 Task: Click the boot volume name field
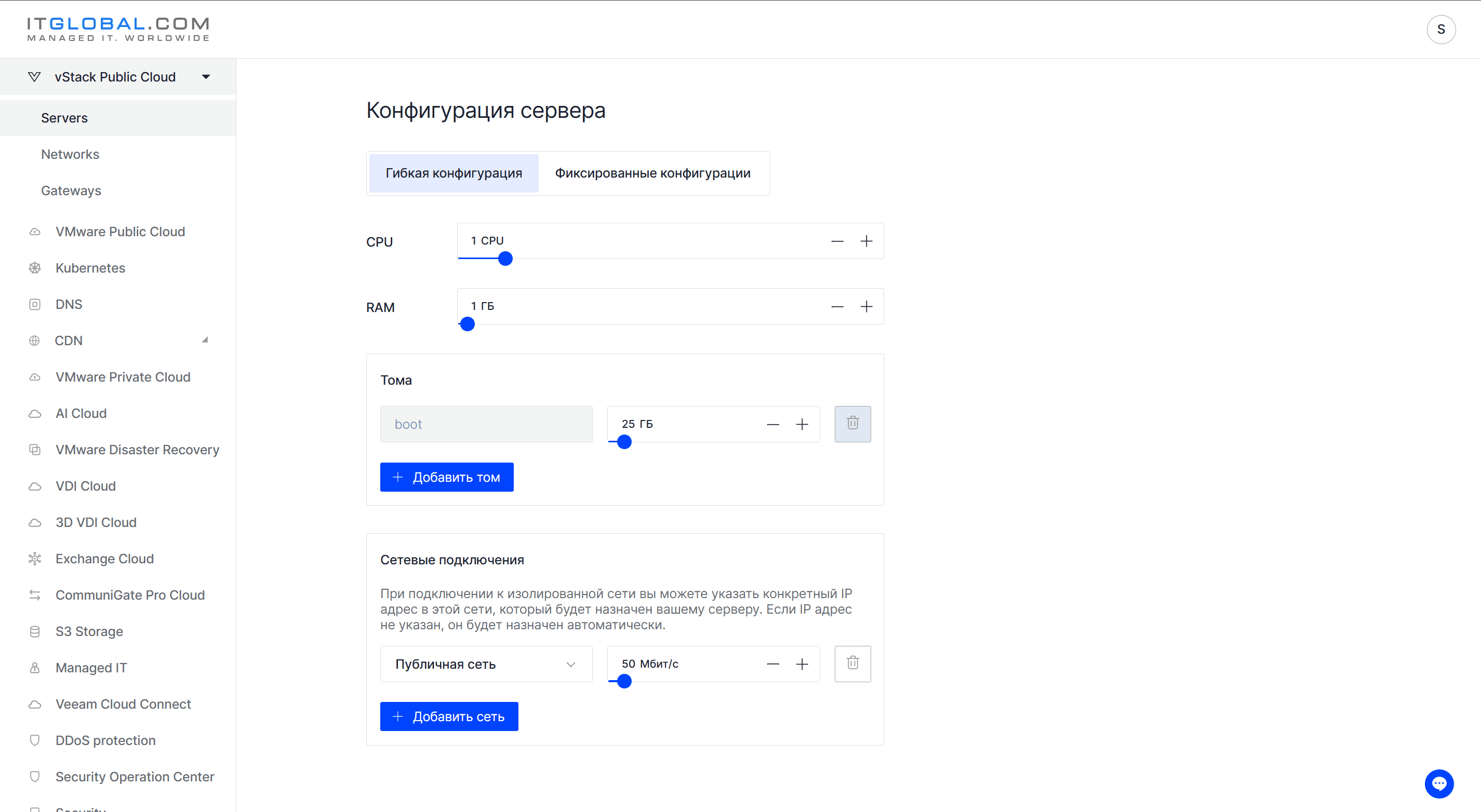[x=486, y=424]
